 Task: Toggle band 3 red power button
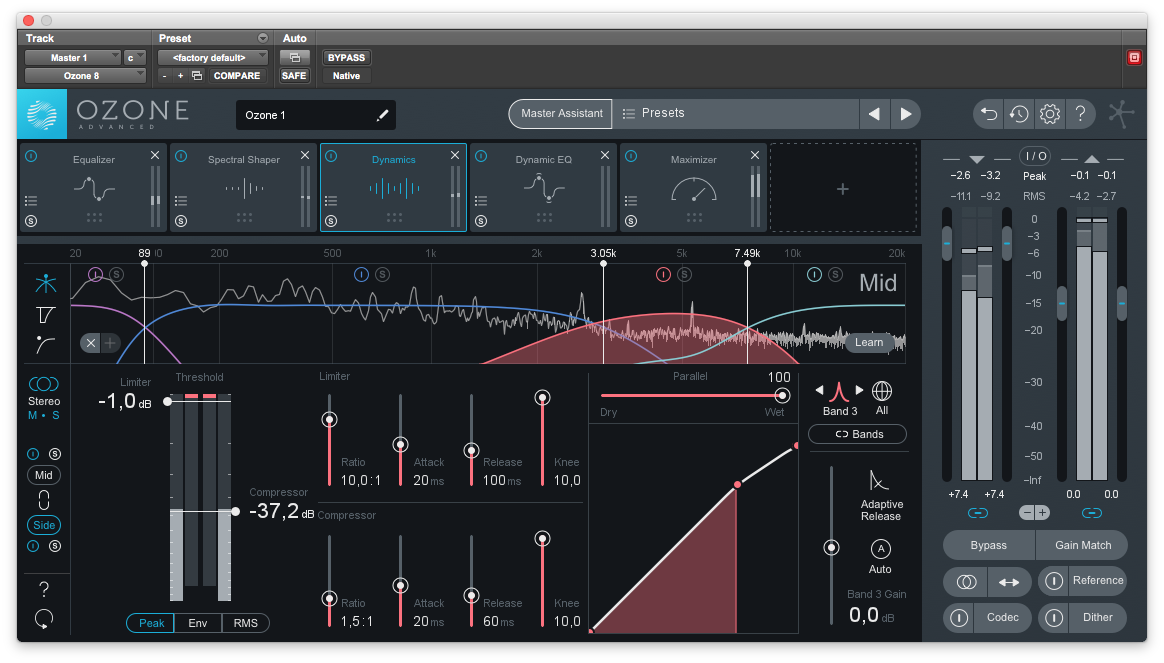(x=663, y=275)
